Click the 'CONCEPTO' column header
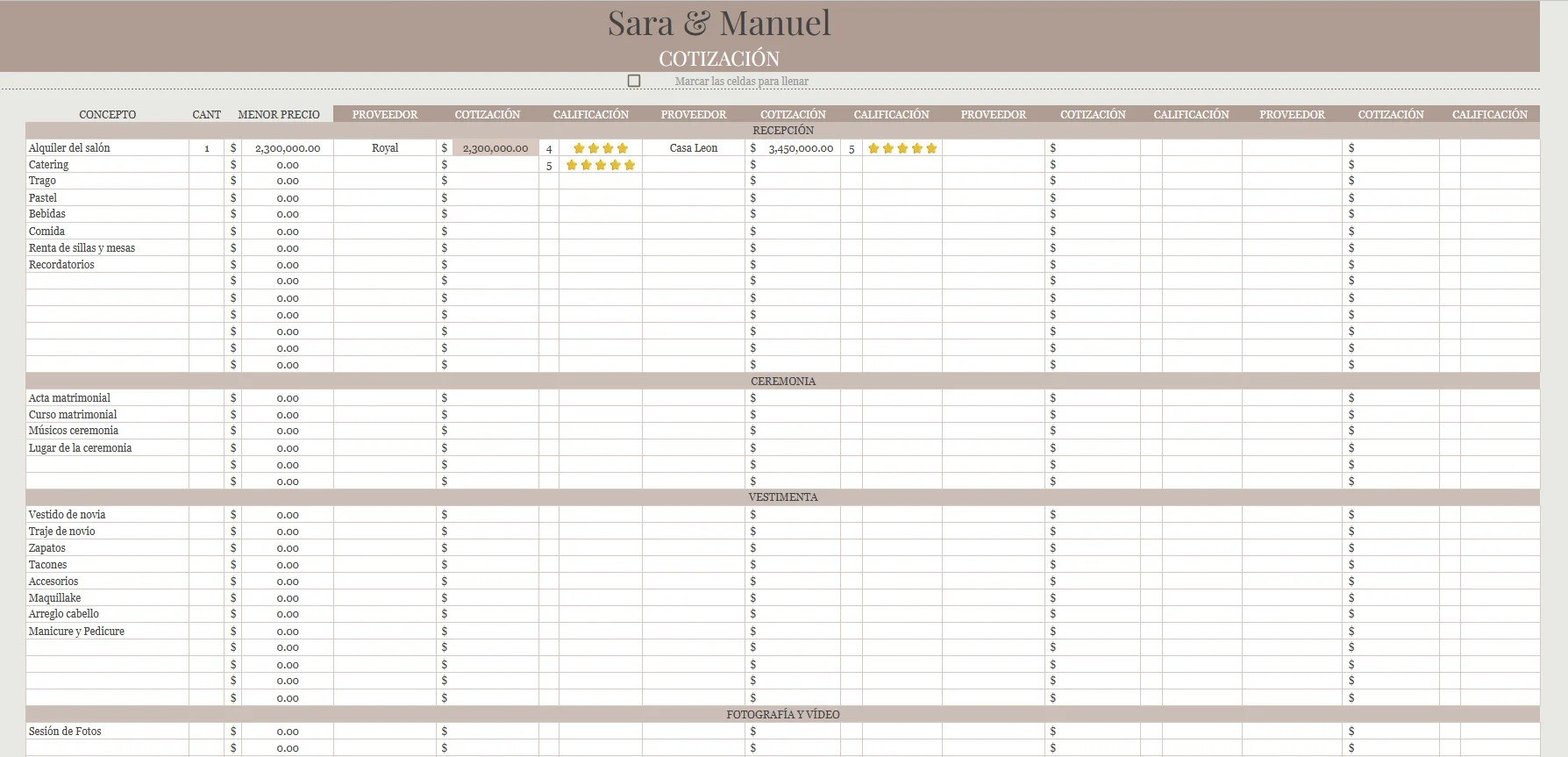1568x757 pixels. click(108, 115)
